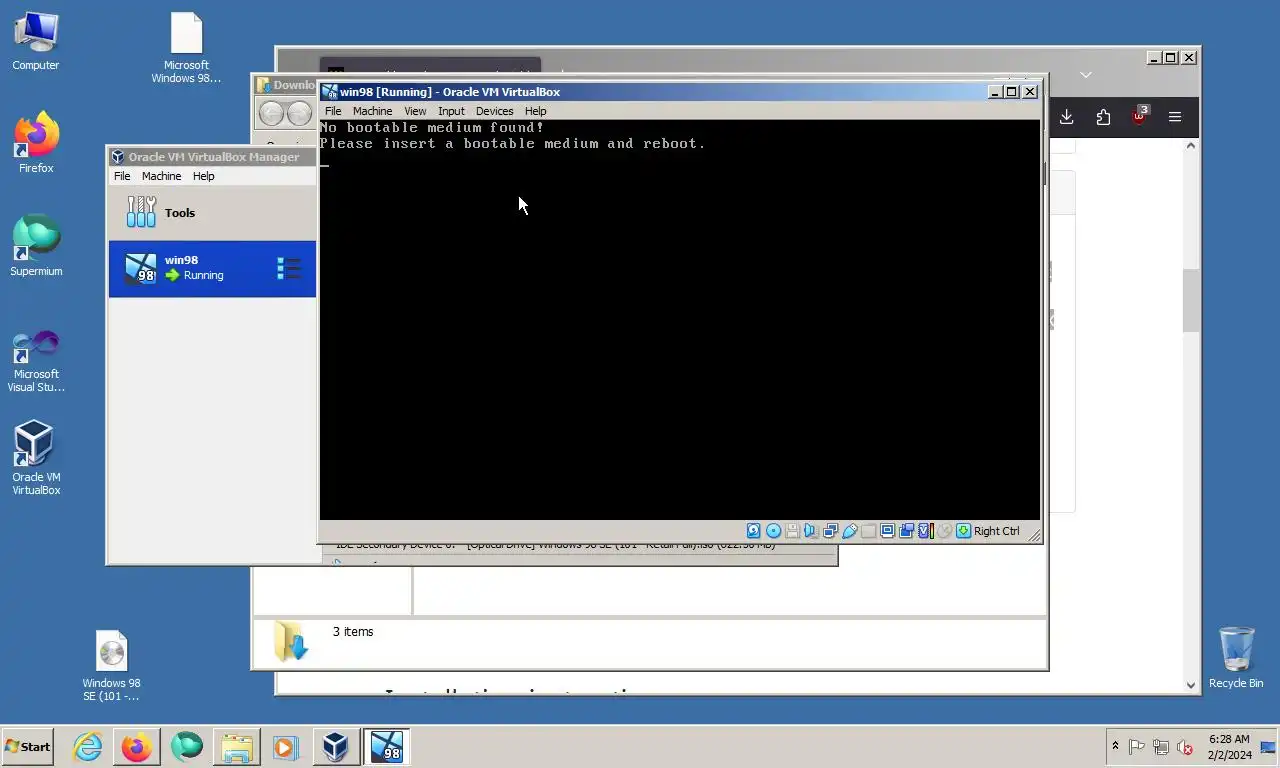Open Input menu in win98 VM window
Image resolution: width=1280 pixels, height=768 pixels.
pos(451,111)
